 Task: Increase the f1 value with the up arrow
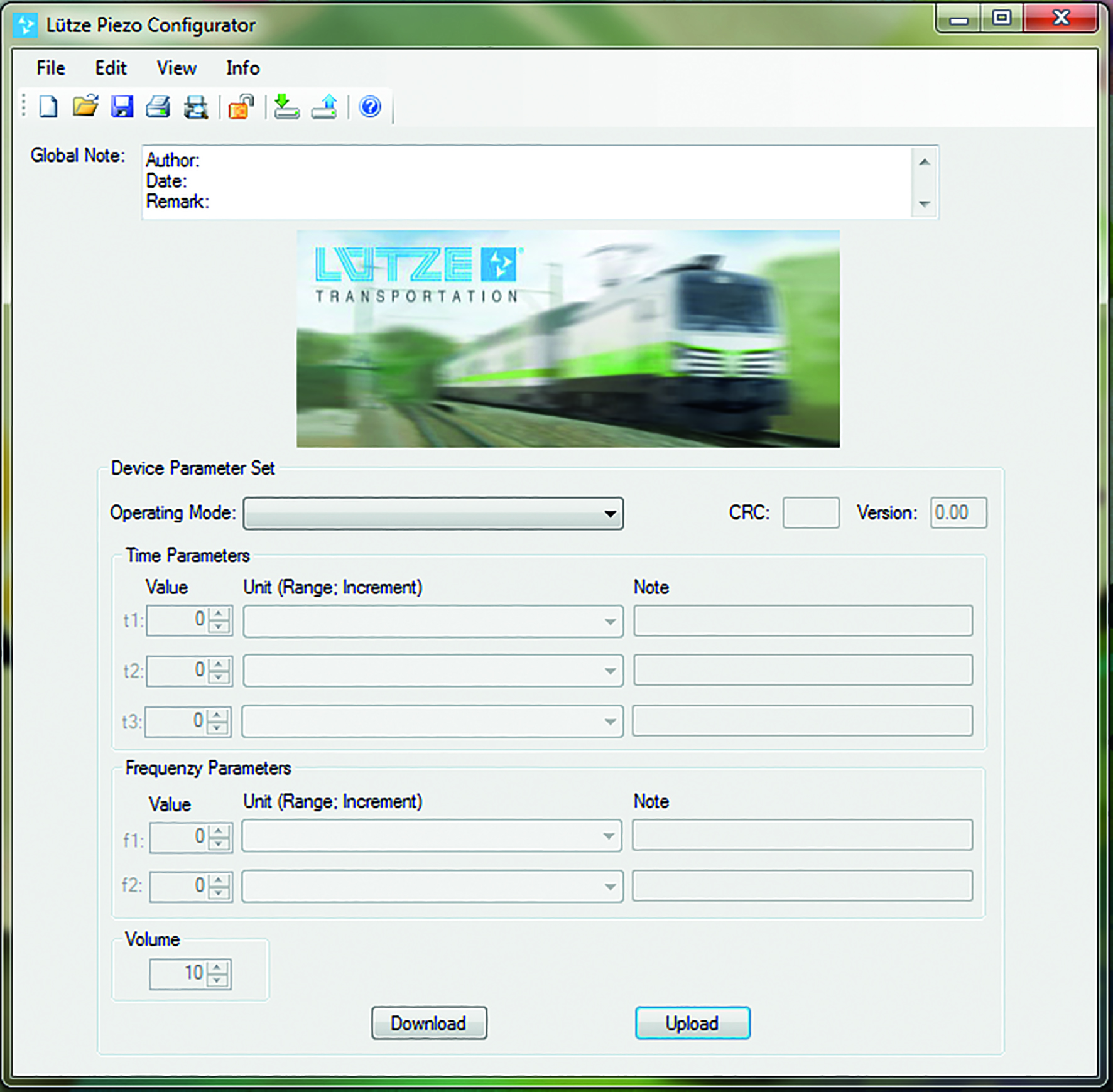[x=219, y=831]
